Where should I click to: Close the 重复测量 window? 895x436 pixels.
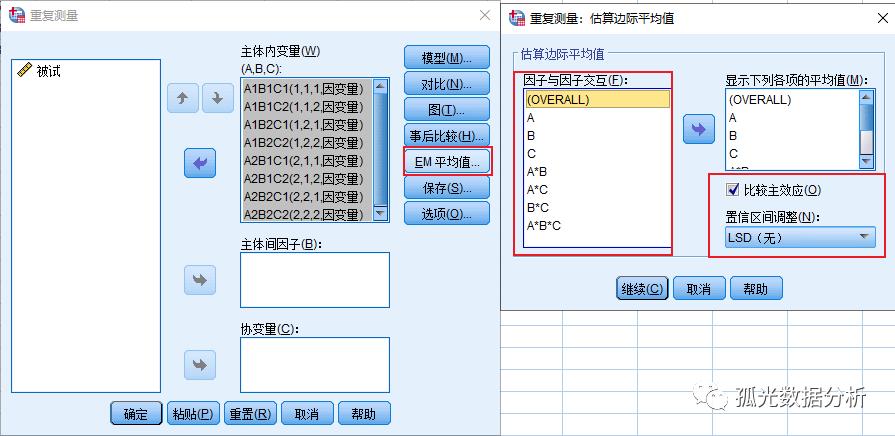pos(485,15)
